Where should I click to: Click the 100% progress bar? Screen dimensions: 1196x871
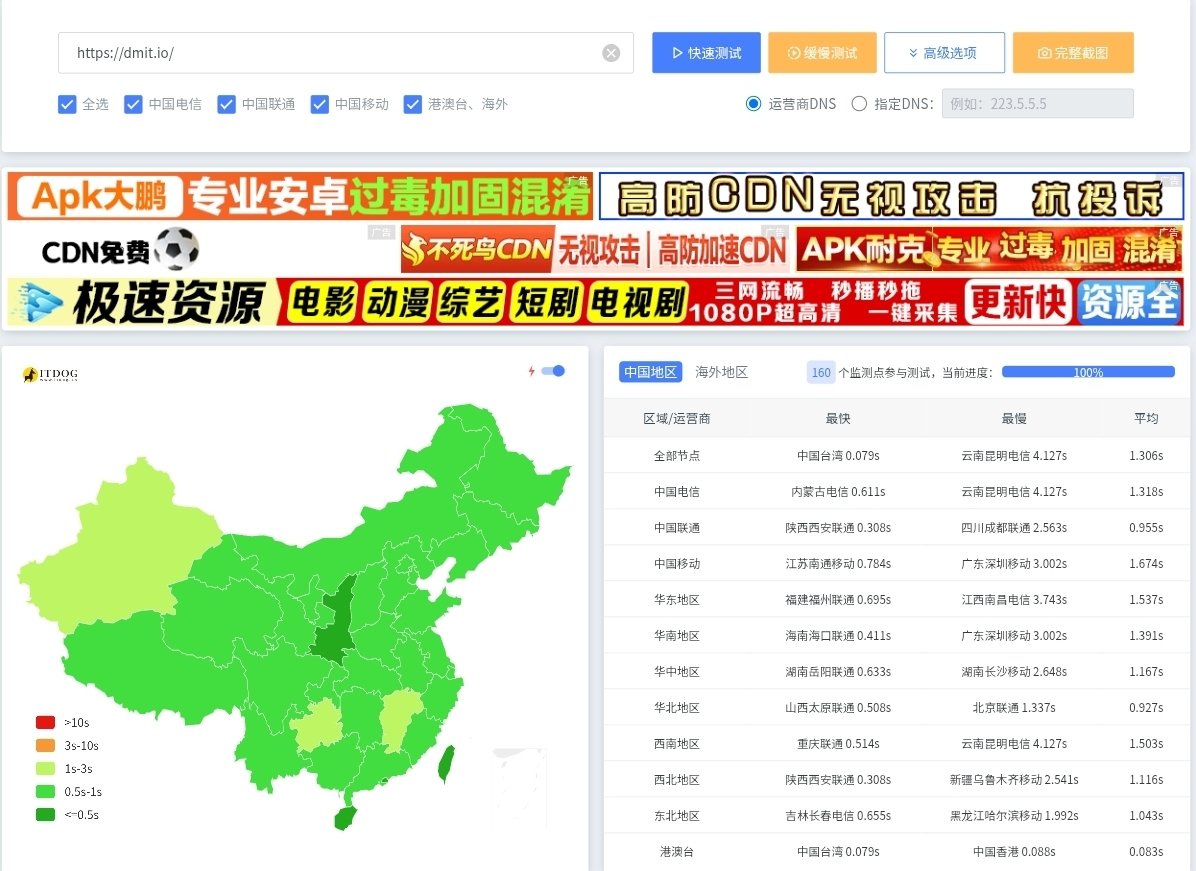(x=1088, y=372)
